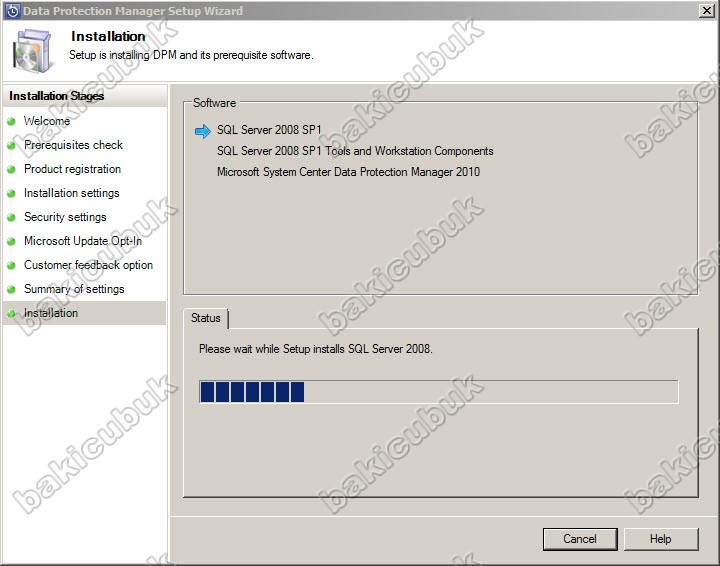The height and width of the screenshot is (566, 720).
Task: Click the 'Please wait while Setup installs' status message
Action: 316,349
